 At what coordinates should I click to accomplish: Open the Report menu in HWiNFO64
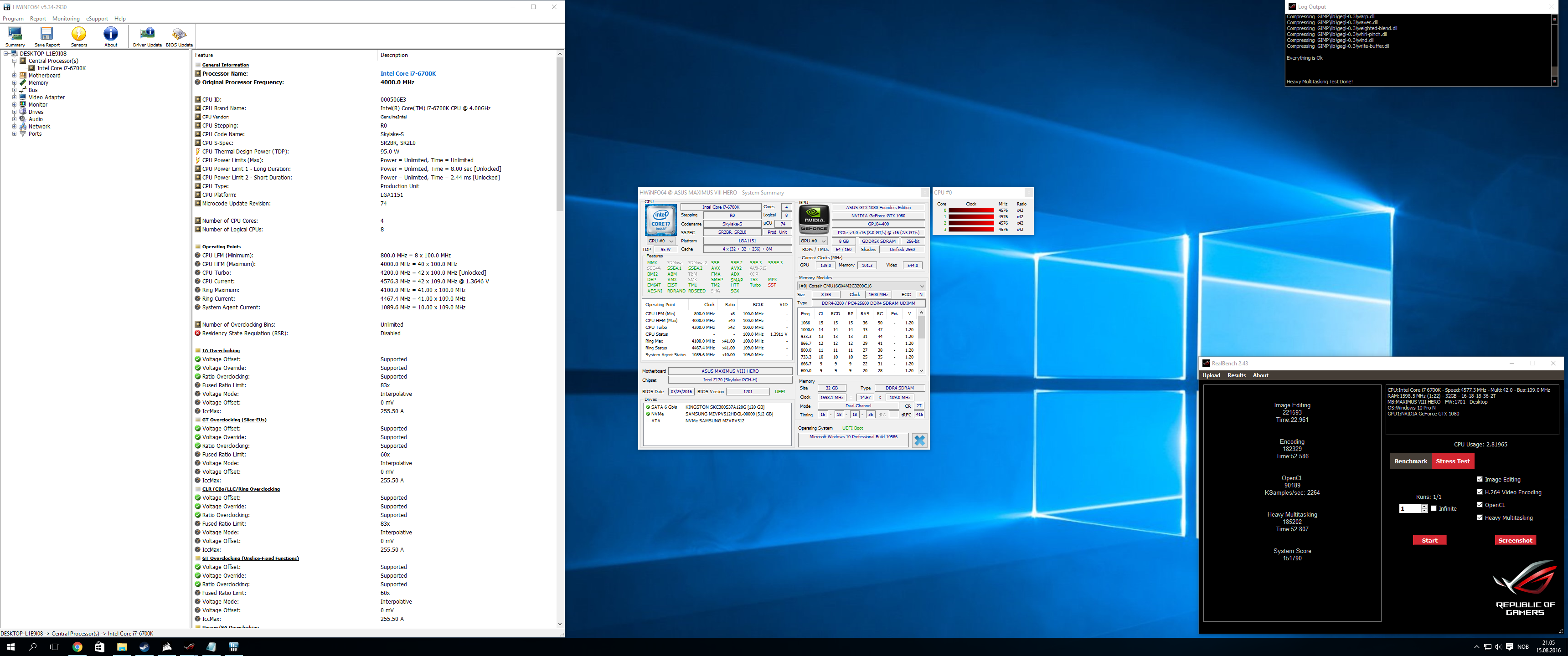click(x=38, y=19)
